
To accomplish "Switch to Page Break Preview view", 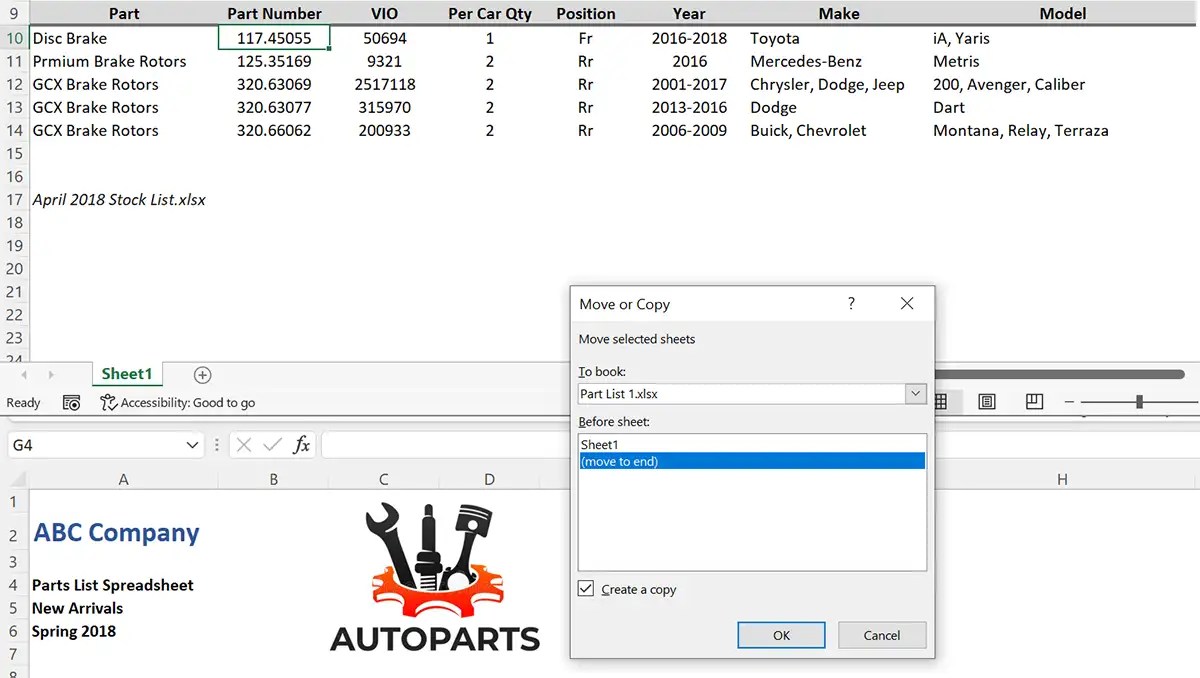I will [x=1034, y=401].
